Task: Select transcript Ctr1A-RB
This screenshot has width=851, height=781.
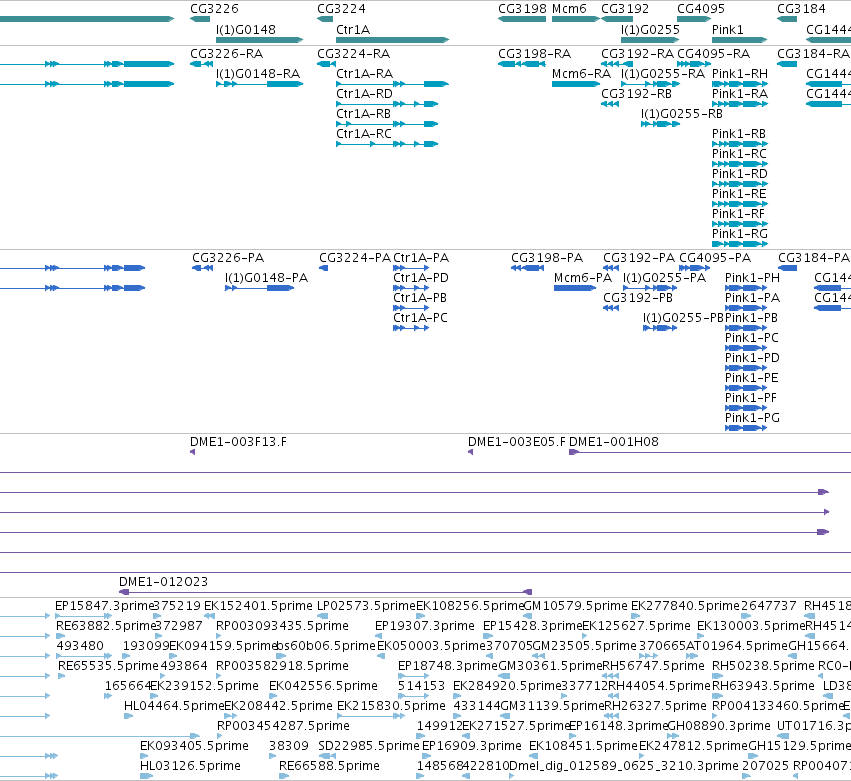Action: pyautogui.click(x=364, y=113)
